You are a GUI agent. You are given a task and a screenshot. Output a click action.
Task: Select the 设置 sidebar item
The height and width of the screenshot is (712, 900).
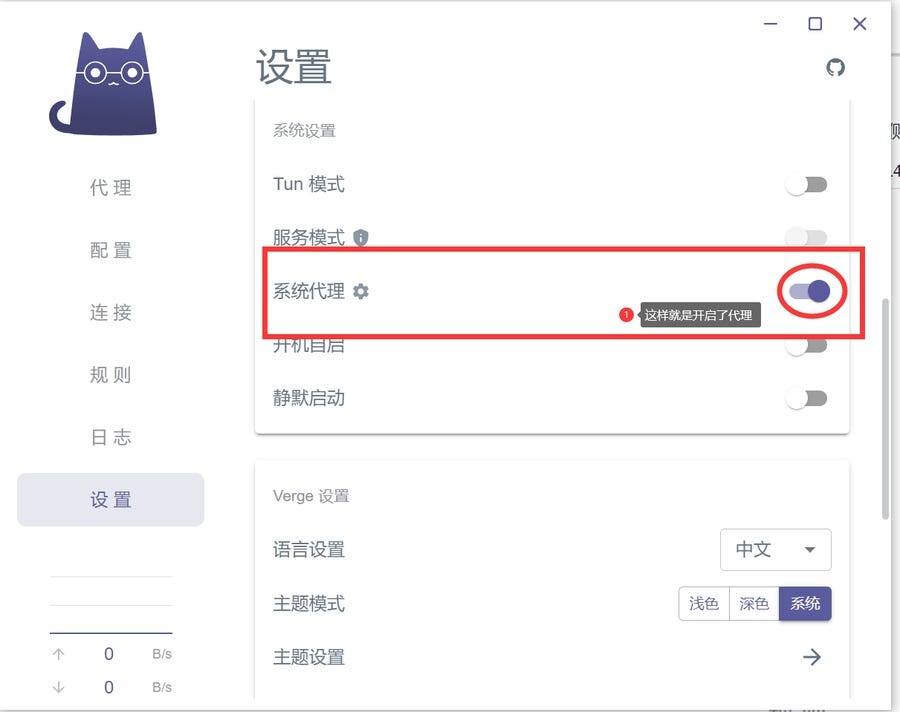(111, 500)
